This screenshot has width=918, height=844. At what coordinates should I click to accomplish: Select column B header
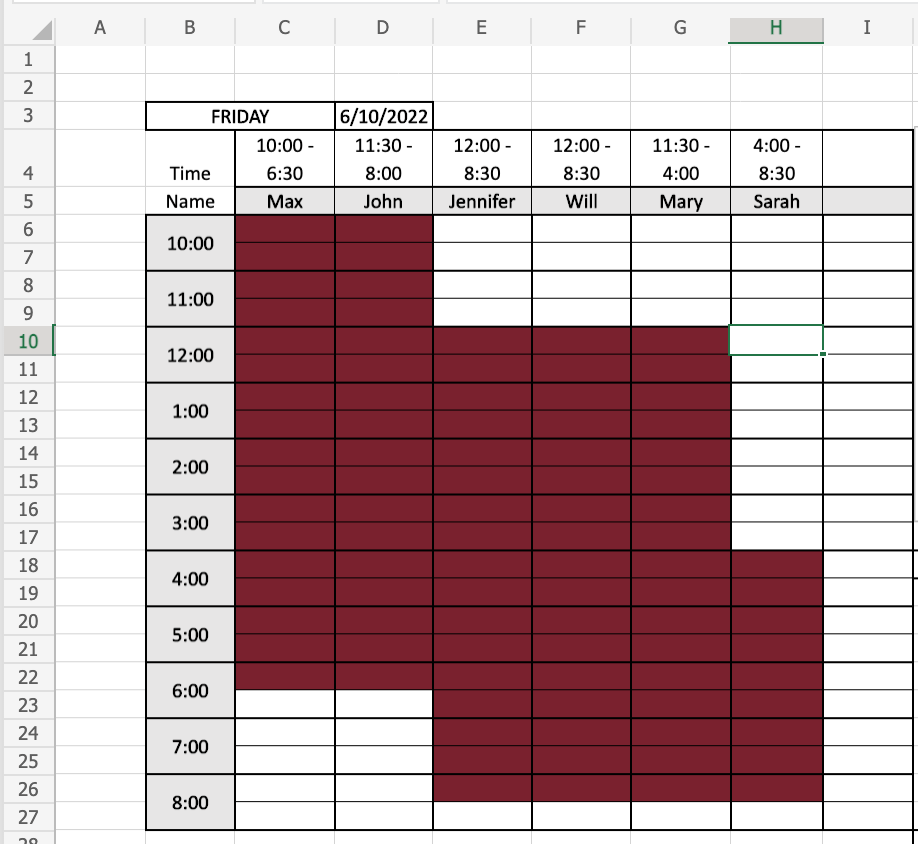190,28
